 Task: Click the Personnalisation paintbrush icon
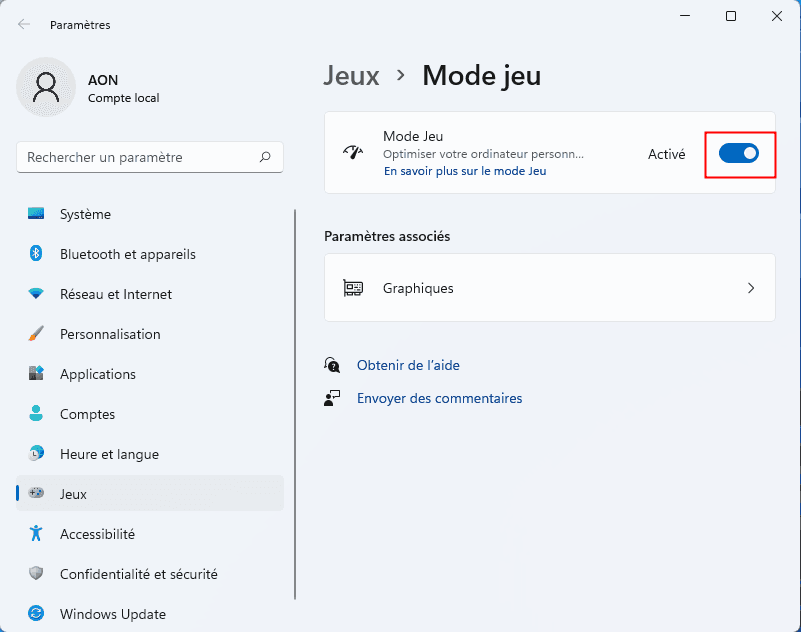tap(37, 334)
